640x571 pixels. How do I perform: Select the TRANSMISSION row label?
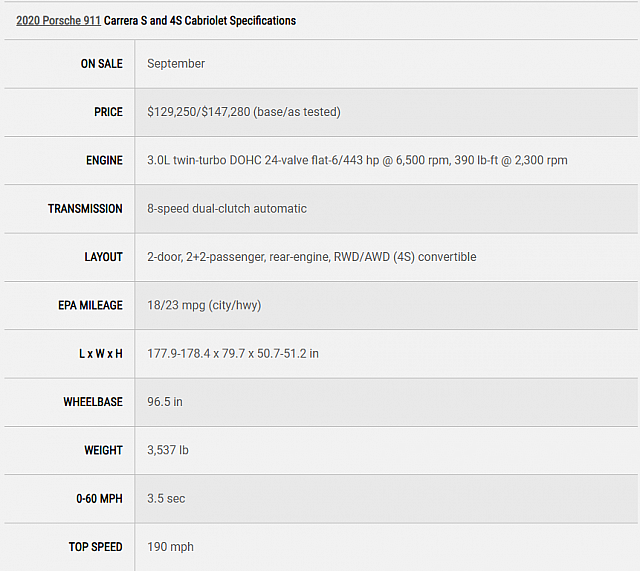point(85,209)
